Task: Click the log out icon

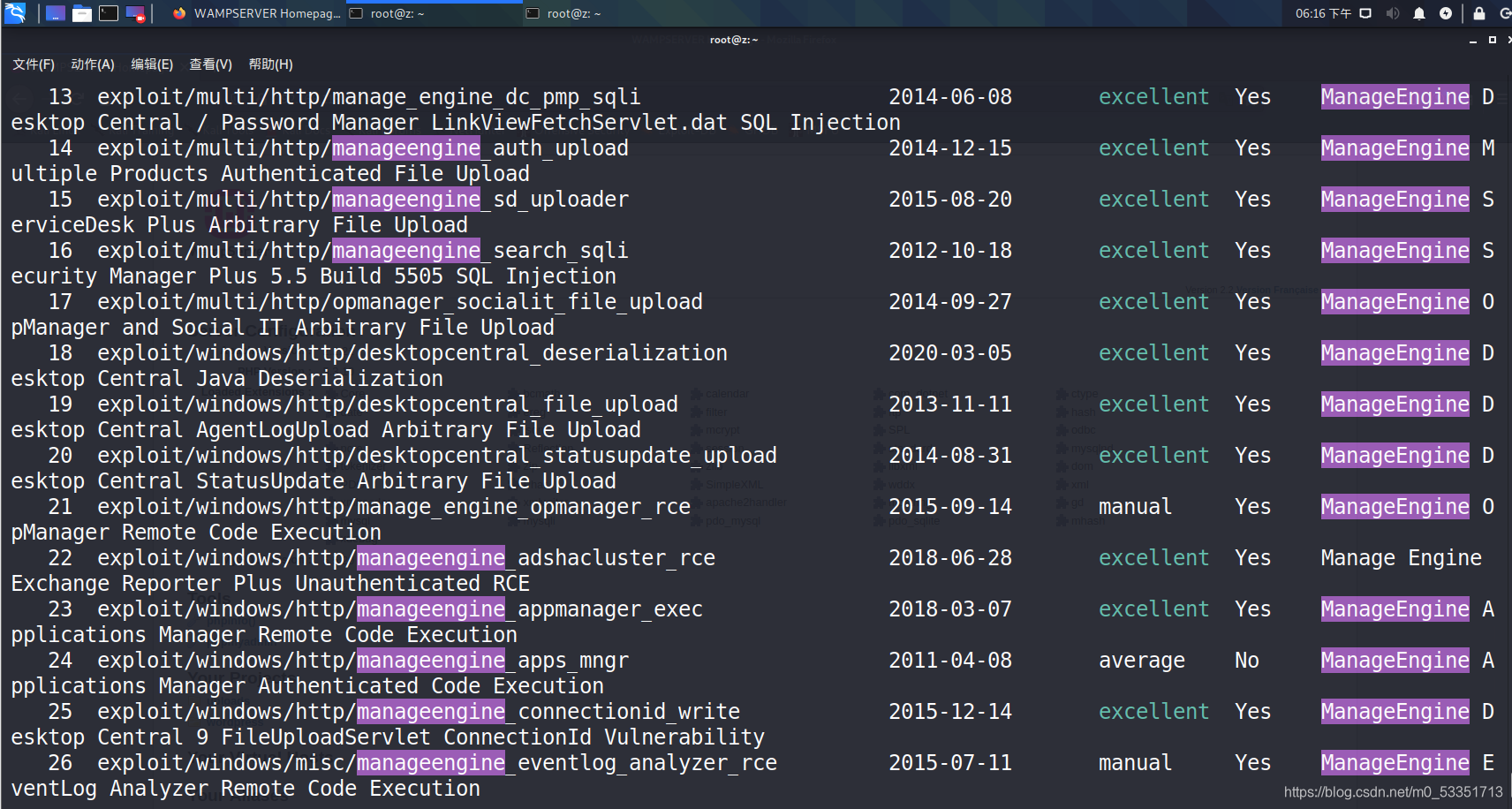Action: 1505,13
